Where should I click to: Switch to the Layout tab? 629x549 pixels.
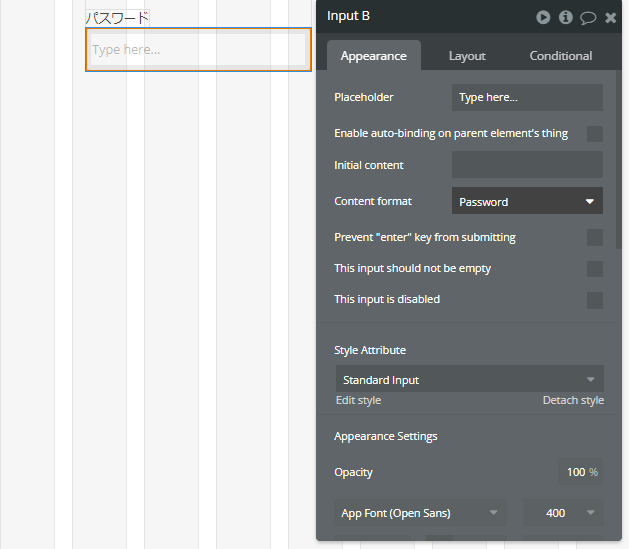pos(467,56)
